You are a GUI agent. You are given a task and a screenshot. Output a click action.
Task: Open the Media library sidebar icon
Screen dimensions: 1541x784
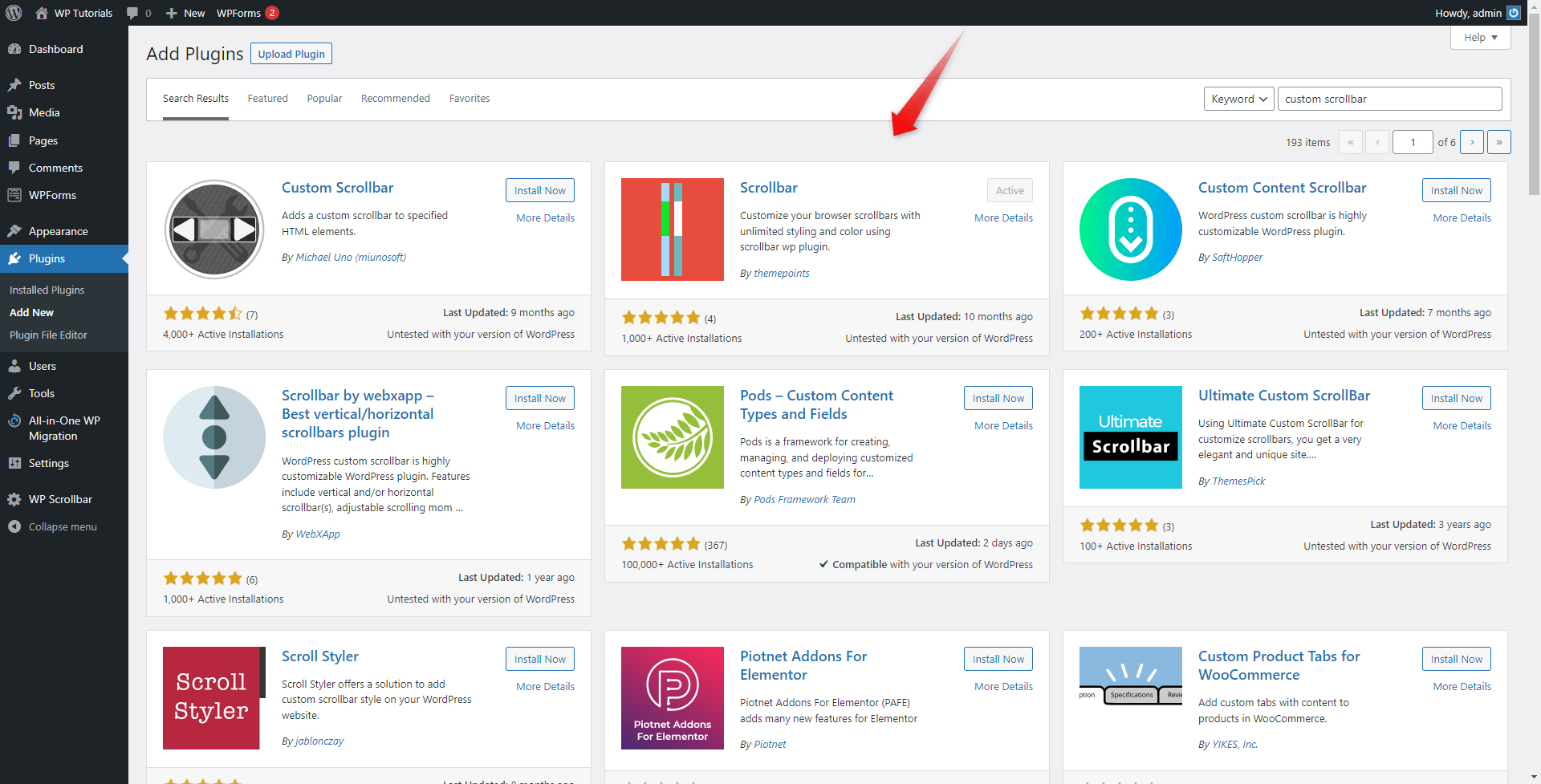pos(16,112)
